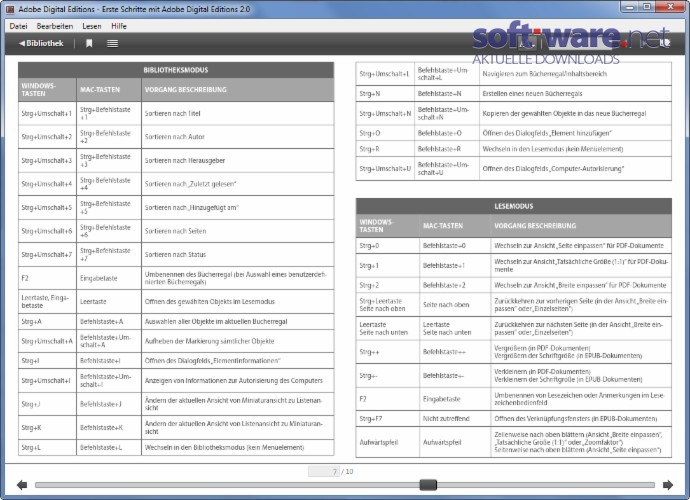
Task: Click the bookmark icon in toolbar
Action: coord(89,43)
